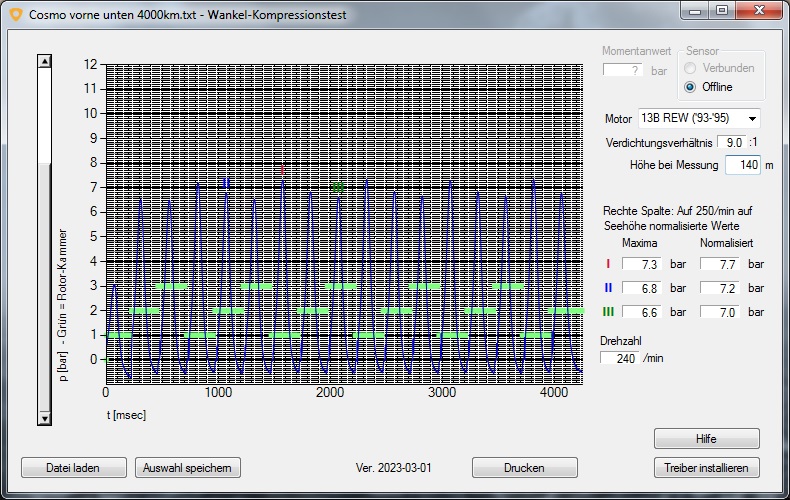Click the Drehzahl value field
This screenshot has height=500, width=790.
(620, 358)
